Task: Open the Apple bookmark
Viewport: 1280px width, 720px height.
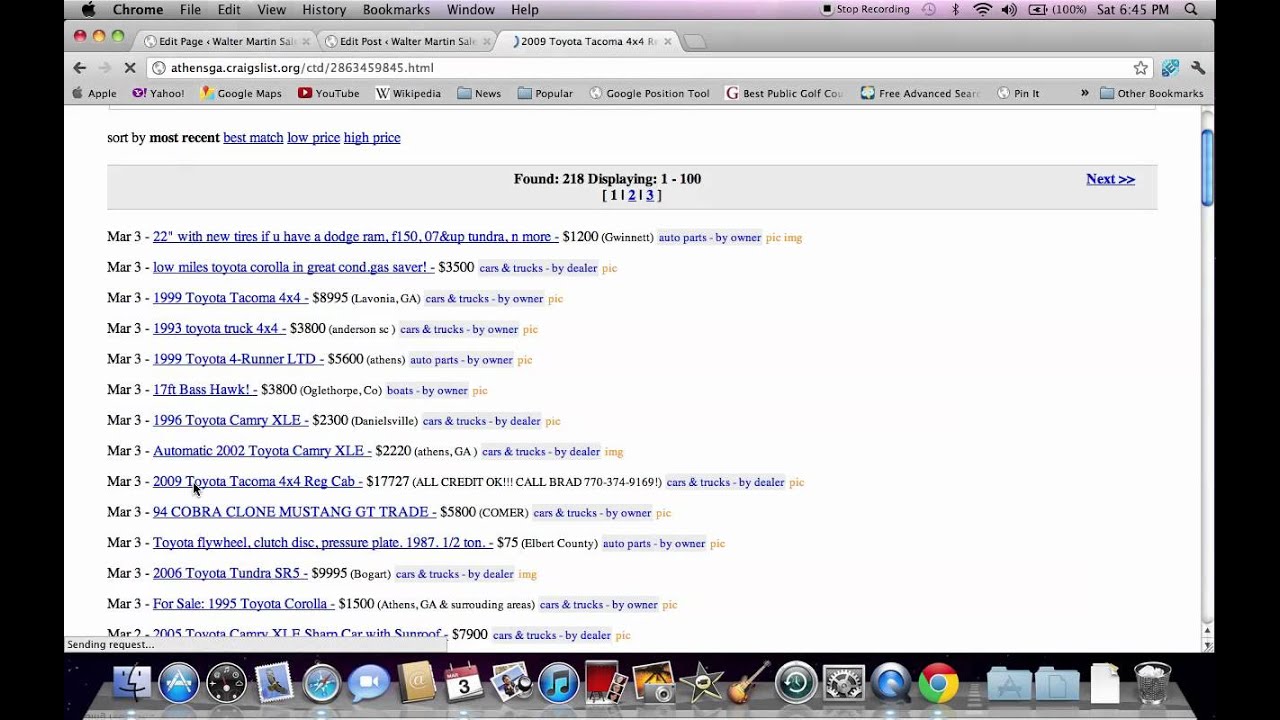Action: tap(94, 93)
